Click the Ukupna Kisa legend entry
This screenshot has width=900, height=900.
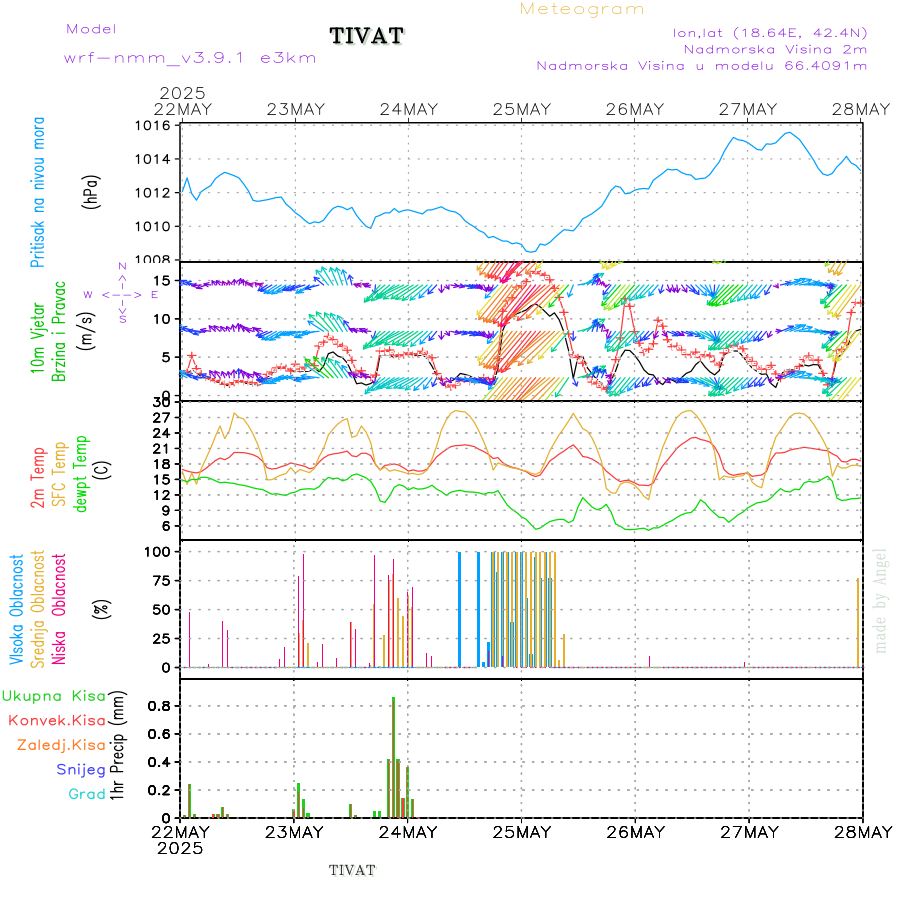click(53, 695)
